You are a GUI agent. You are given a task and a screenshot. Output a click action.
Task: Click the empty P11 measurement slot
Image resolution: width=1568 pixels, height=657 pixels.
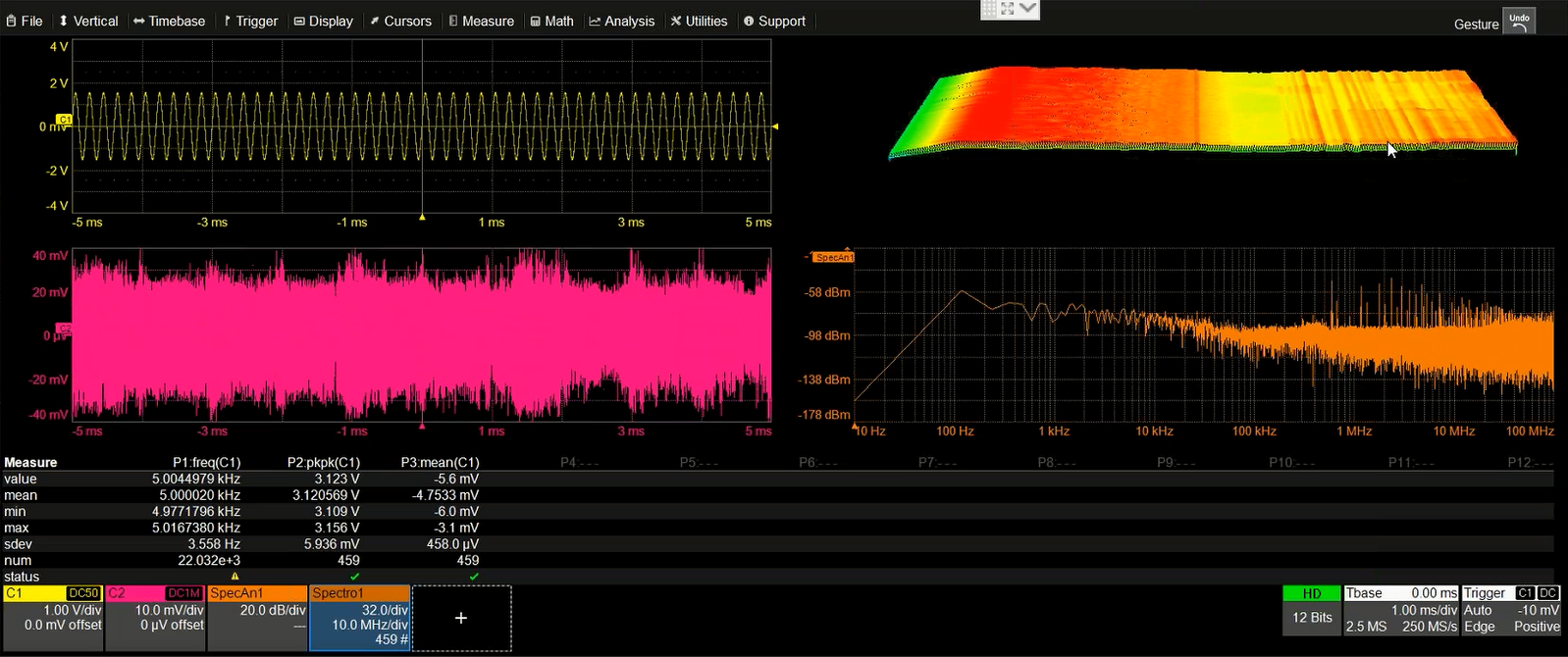coord(1412,462)
